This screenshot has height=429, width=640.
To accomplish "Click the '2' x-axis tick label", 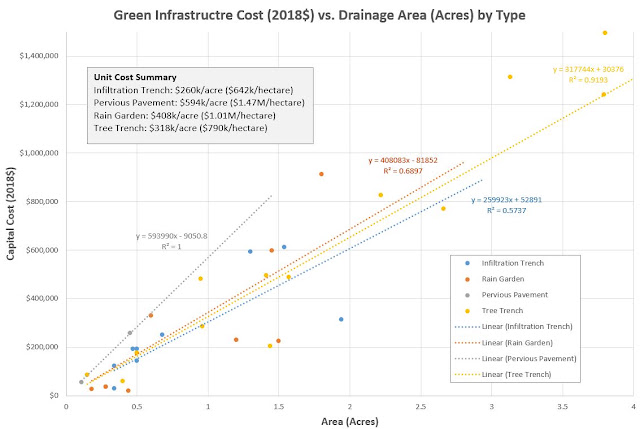I will [350, 407].
